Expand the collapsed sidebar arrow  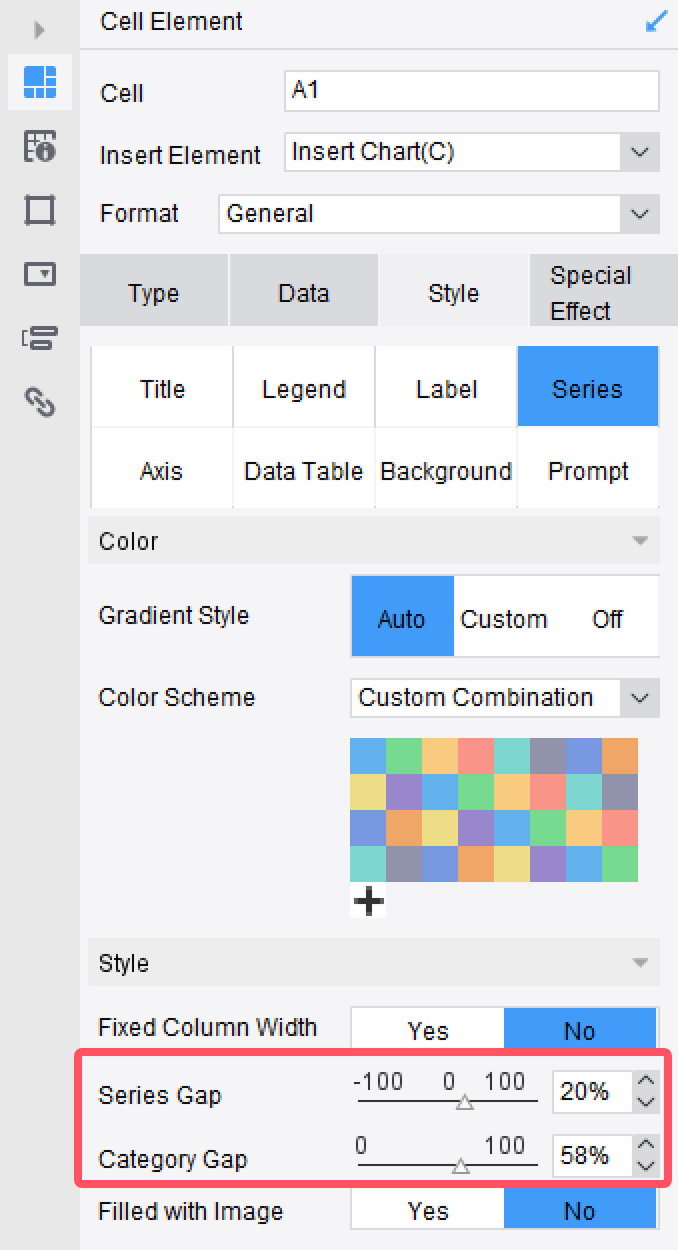click(39, 29)
